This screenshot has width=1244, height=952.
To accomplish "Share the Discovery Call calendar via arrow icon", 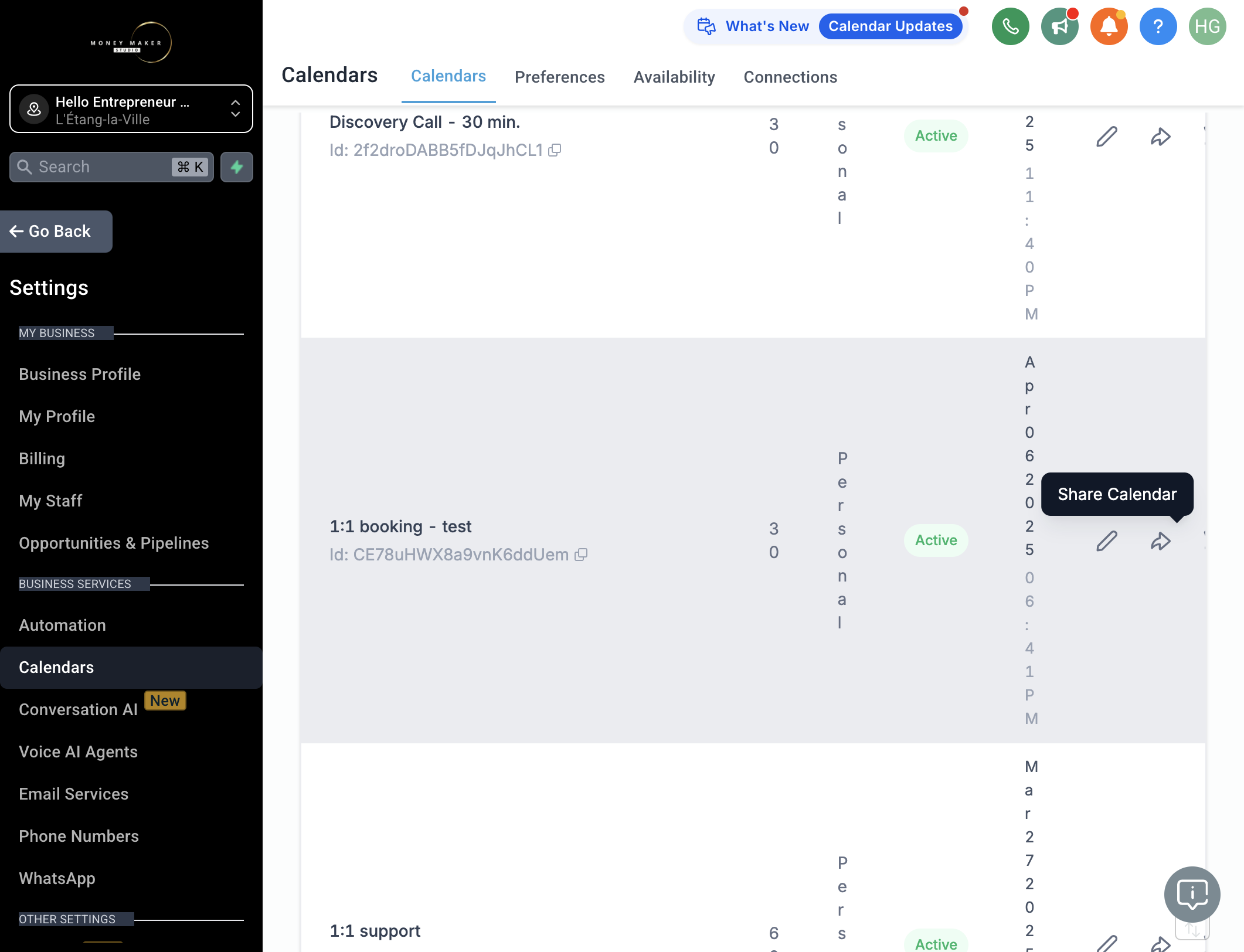I will (x=1160, y=136).
